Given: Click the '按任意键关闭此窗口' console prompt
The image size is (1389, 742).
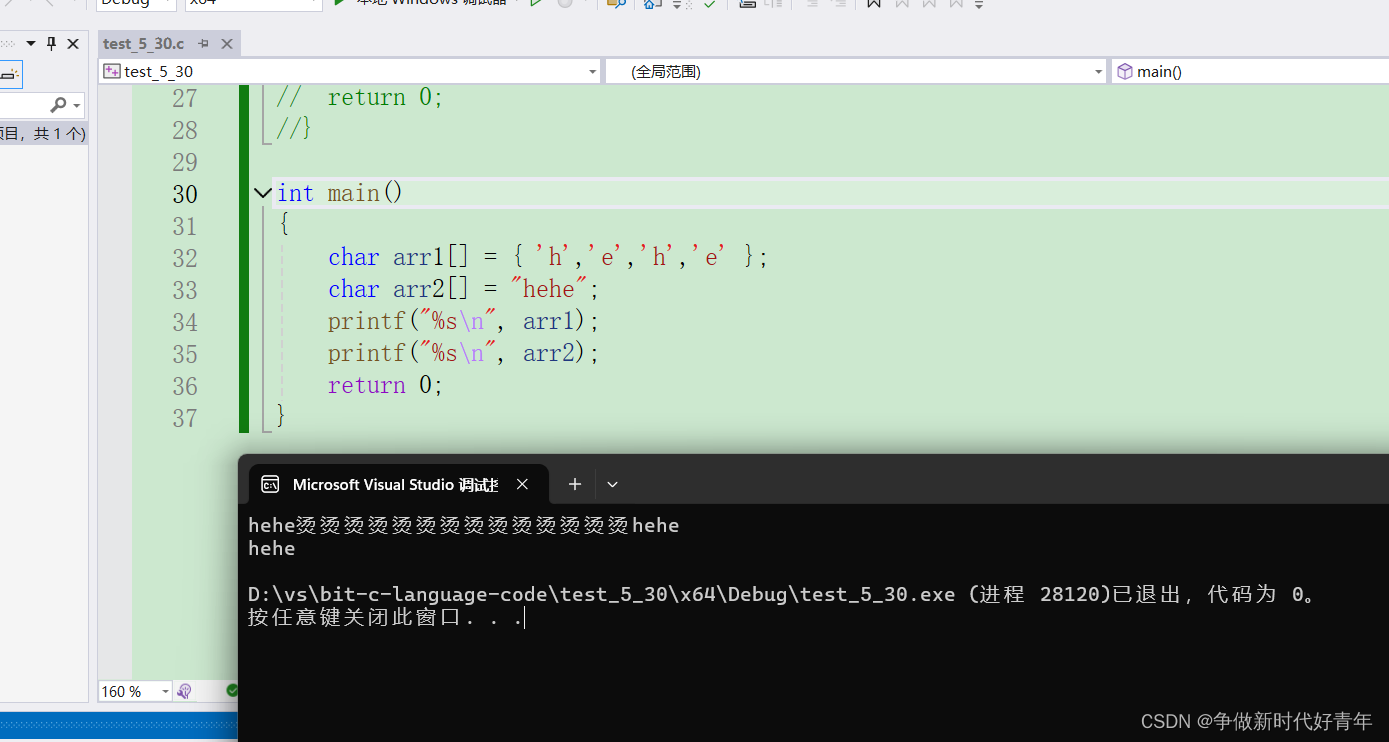Looking at the screenshot, I should pos(386,618).
